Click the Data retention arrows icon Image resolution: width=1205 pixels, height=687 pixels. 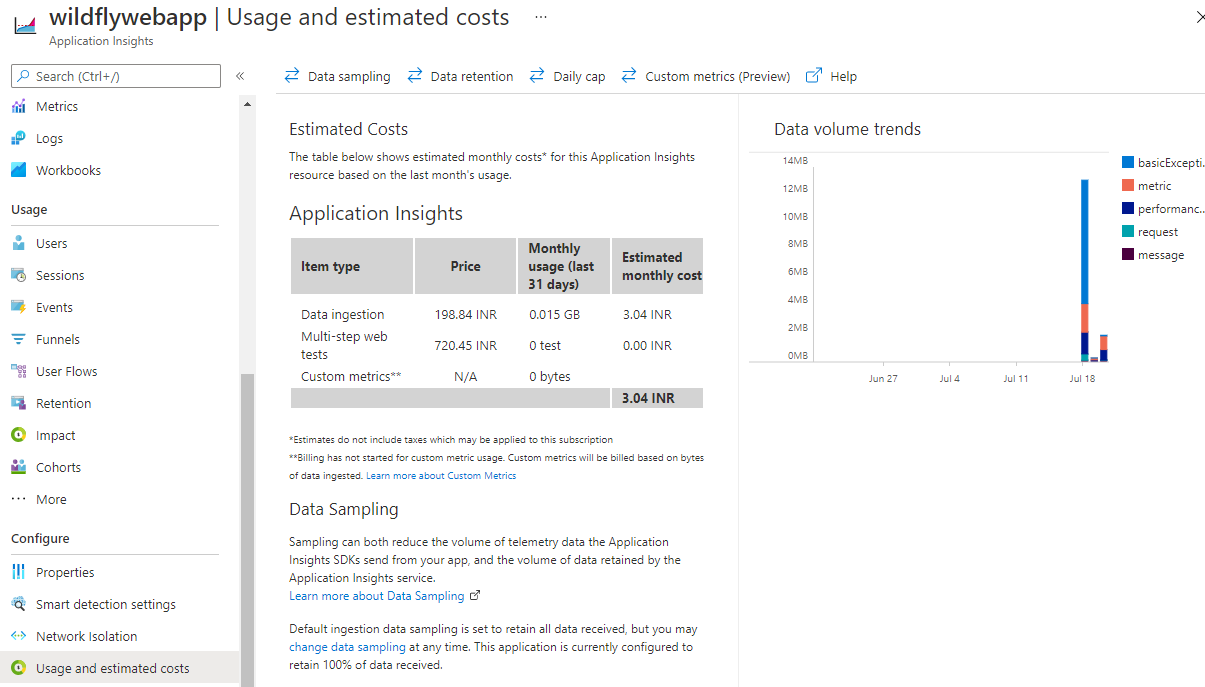click(415, 76)
